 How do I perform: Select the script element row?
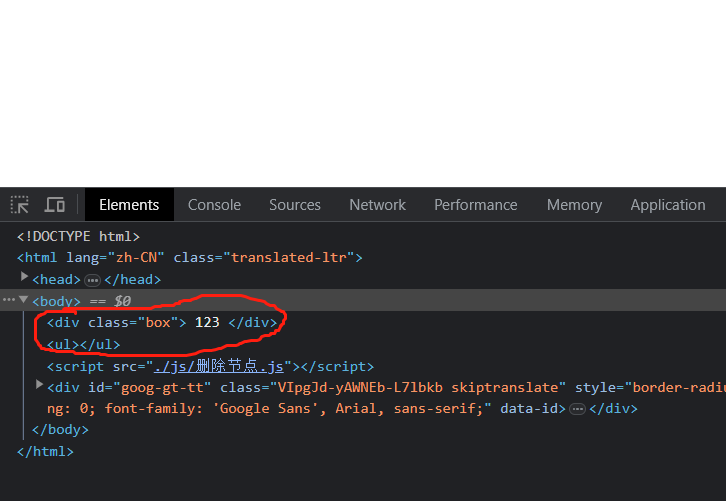click(210, 367)
